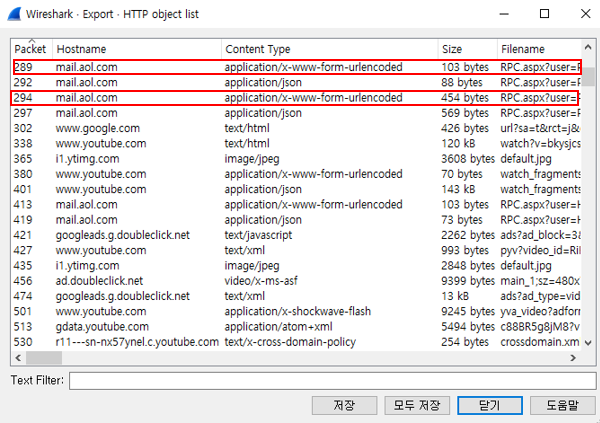Focus the Text Filter input field

click(x=332, y=381)
